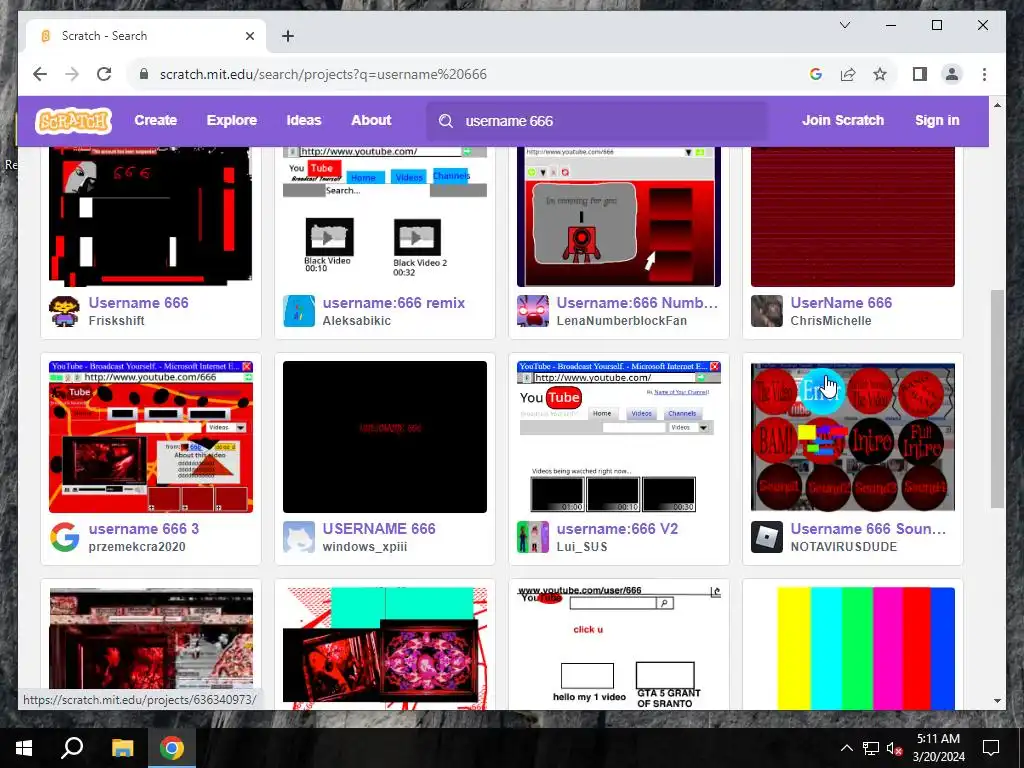Click the page vertical scrollbar thumb
The height and width of the screenshot is (768, 1024).
[997, 398]
